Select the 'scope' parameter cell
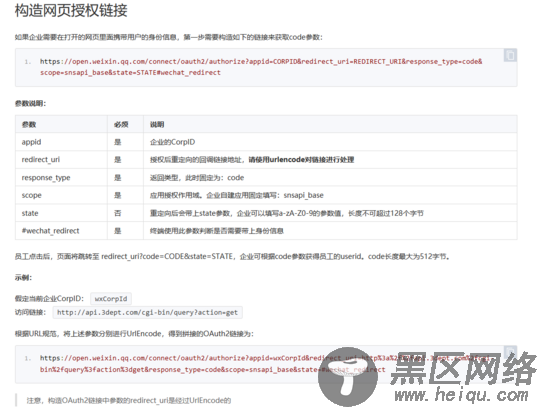550x412 pixels. [x=61, y=195]
